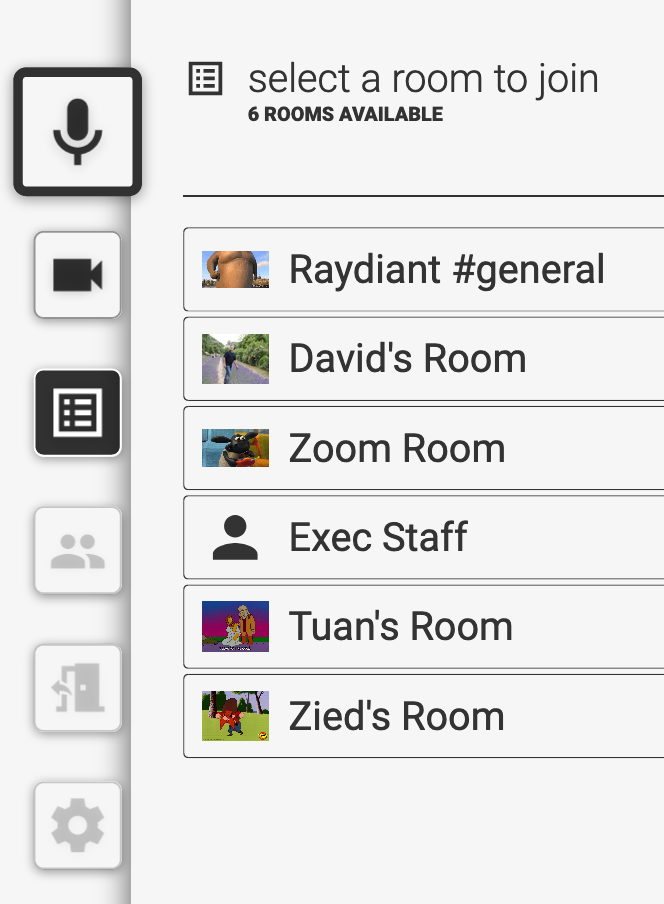
Task: Open the settings gear icon
Action: (x=77, y=825)
